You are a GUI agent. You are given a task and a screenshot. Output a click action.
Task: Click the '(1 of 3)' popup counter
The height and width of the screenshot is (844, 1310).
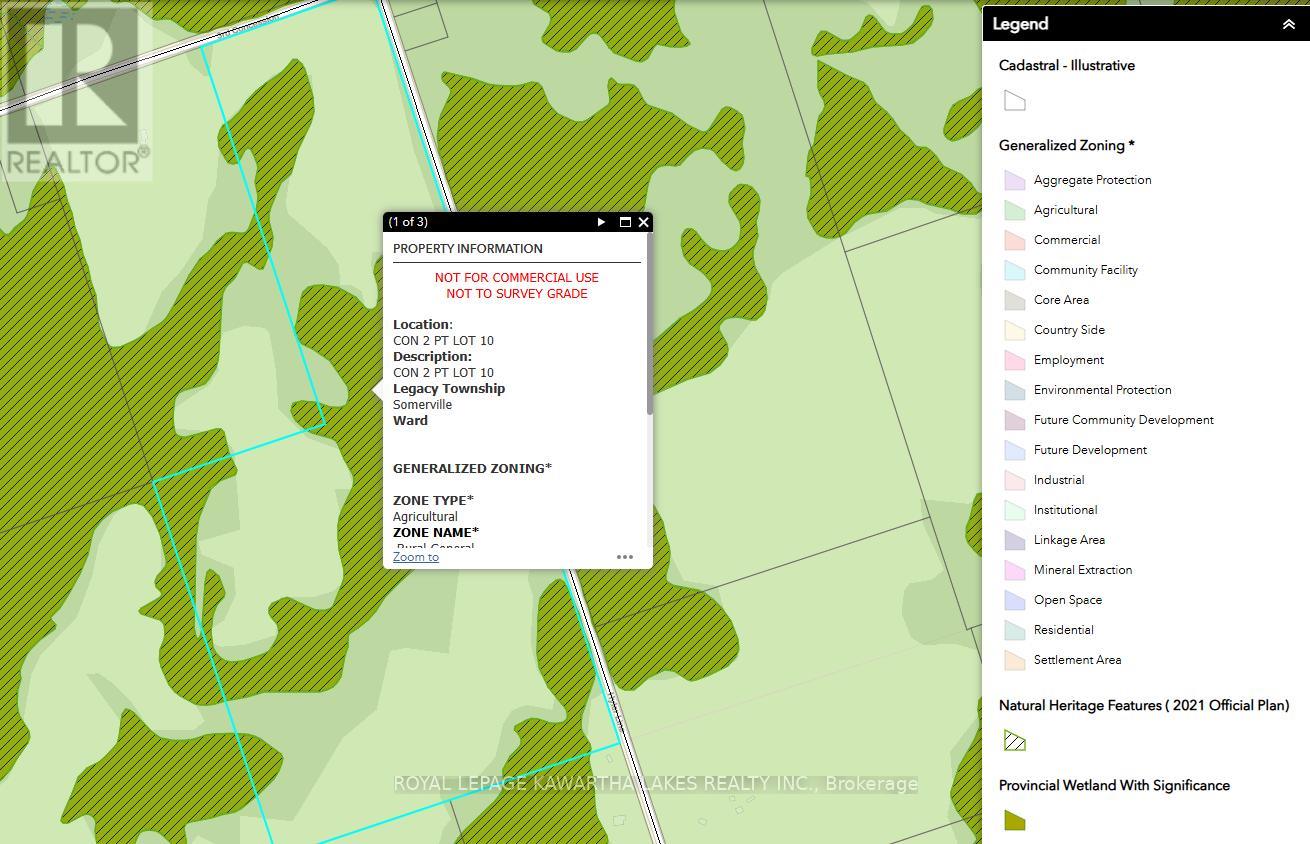(x=408, y=222)
